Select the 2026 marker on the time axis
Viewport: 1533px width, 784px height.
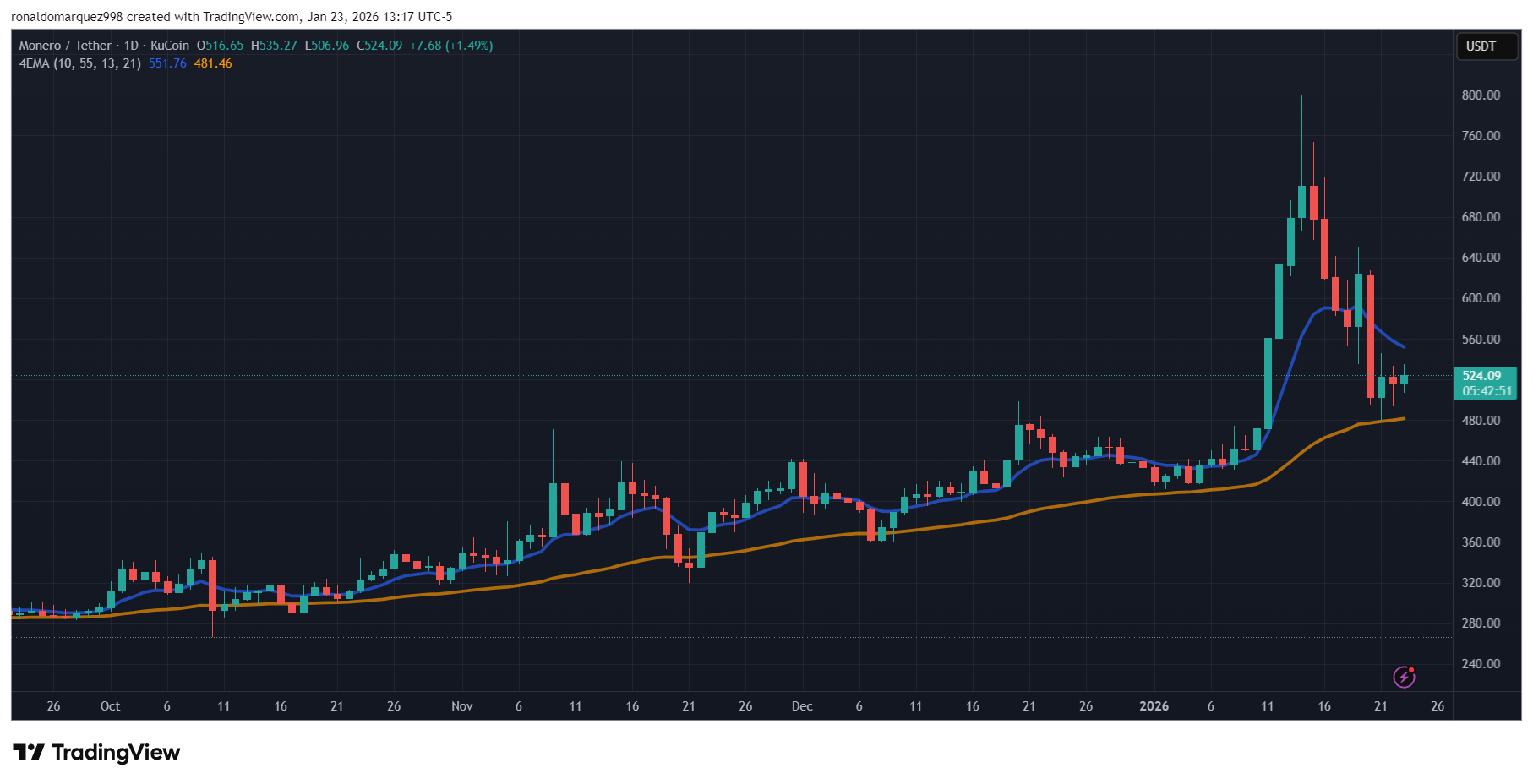tap(1154, 706)
